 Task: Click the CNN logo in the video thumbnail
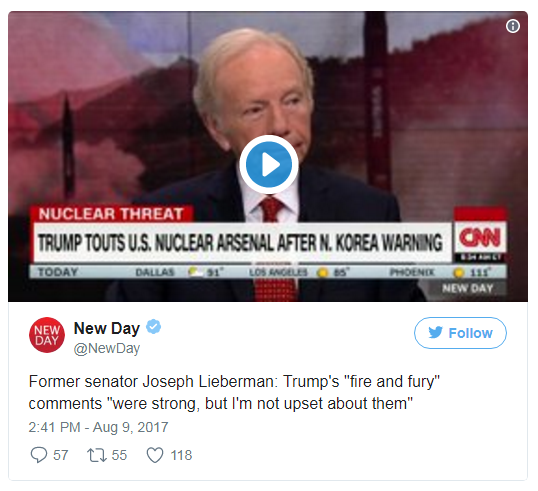pyautogui.click(x=480, y=237)
